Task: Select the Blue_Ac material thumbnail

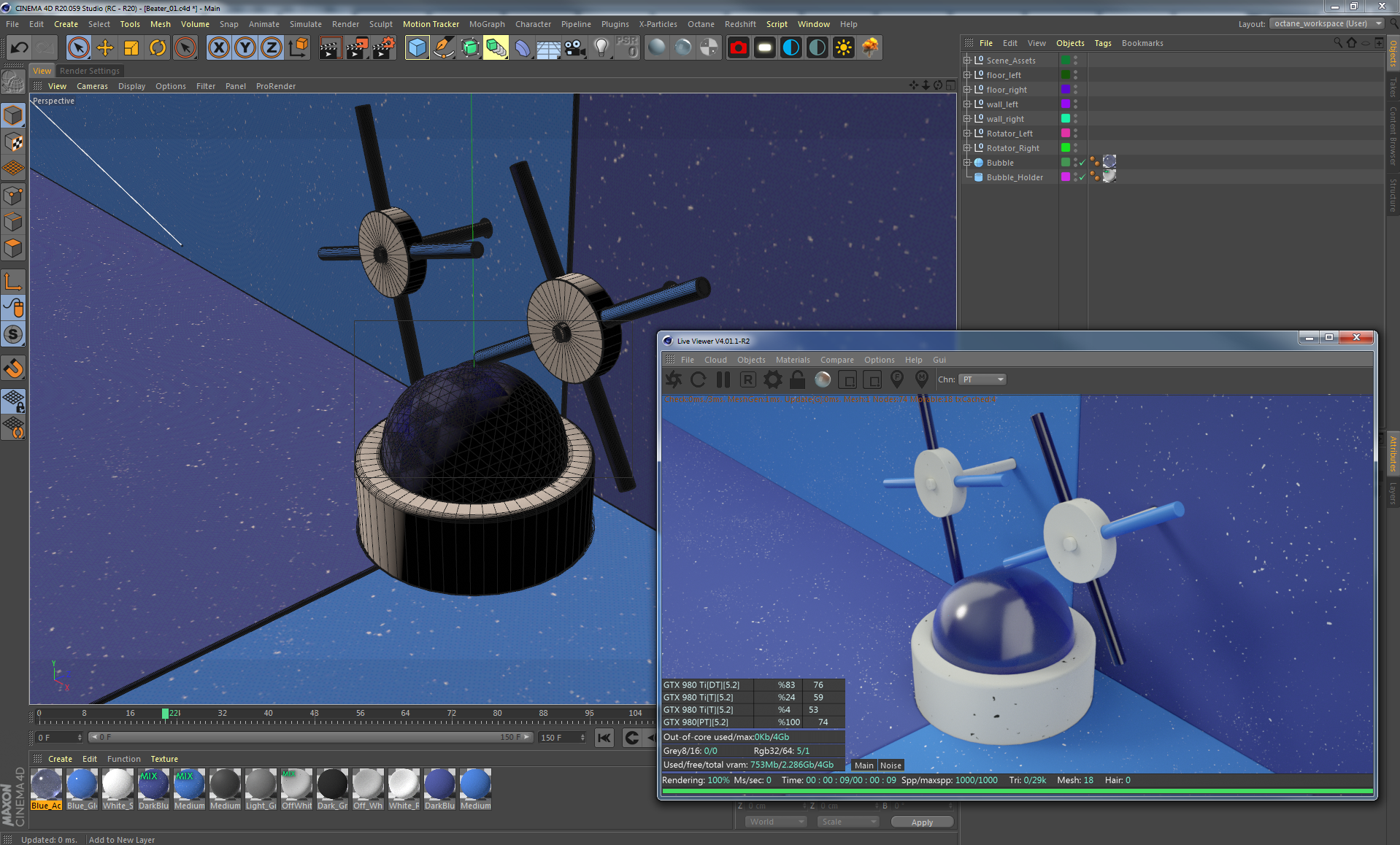Action: point(46,784)
